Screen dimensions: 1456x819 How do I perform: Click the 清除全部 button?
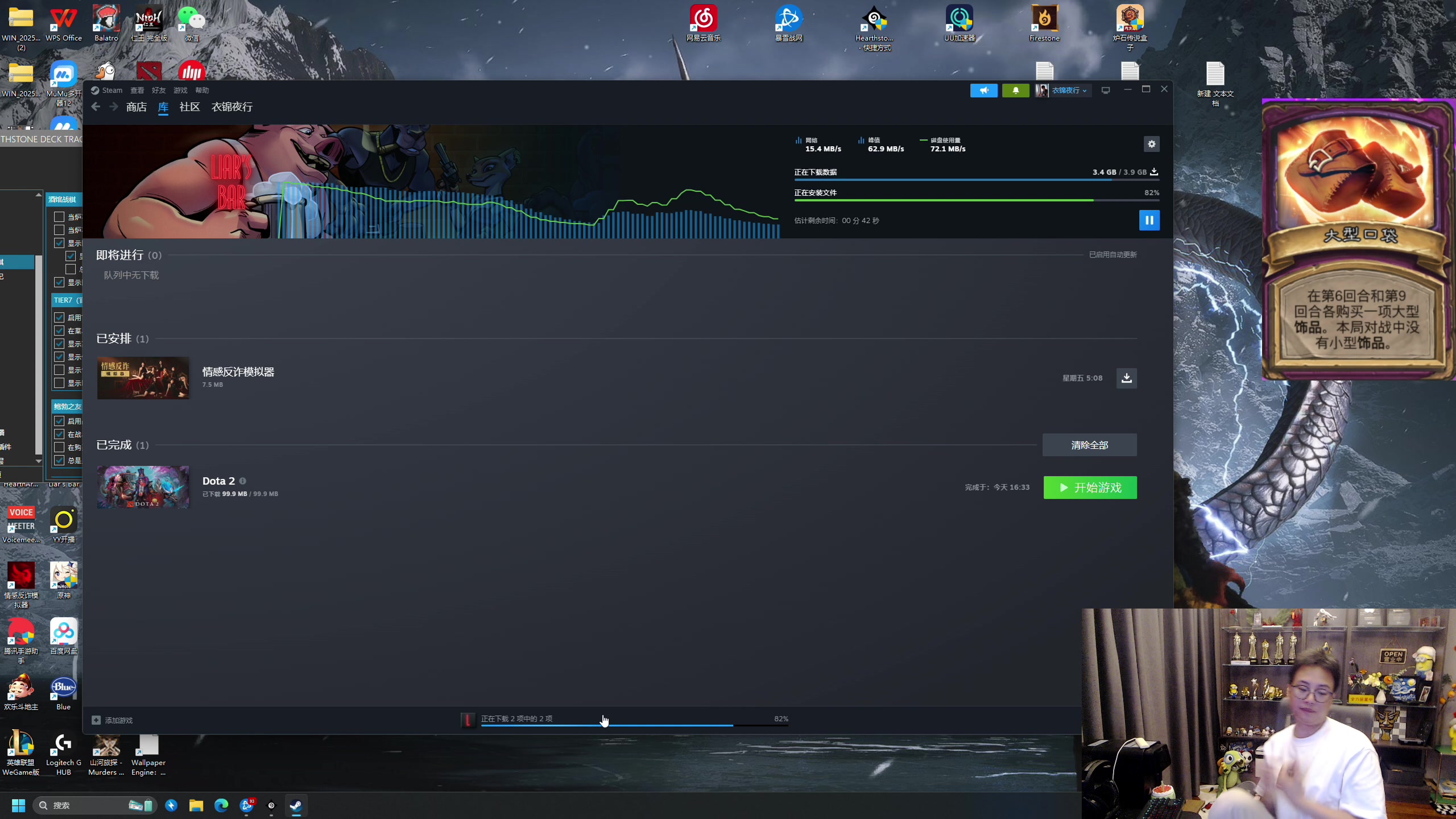(1090, 445)
